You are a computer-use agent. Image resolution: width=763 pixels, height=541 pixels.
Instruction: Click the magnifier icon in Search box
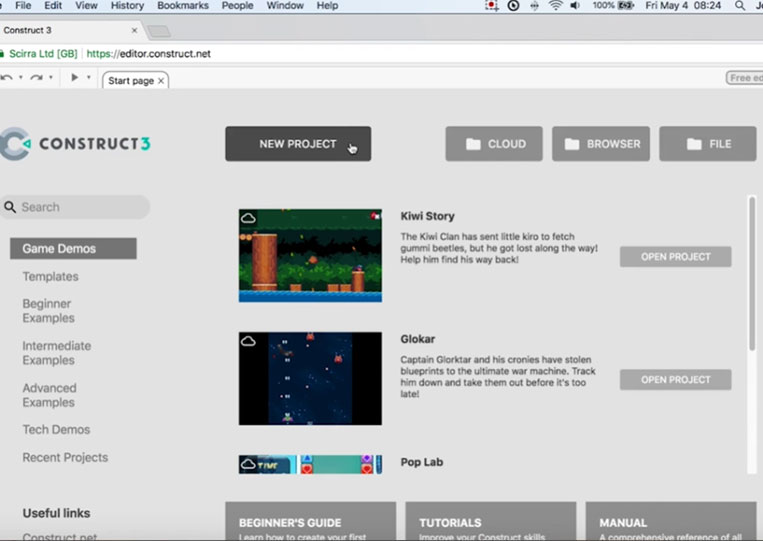click(x=10, y=207)
